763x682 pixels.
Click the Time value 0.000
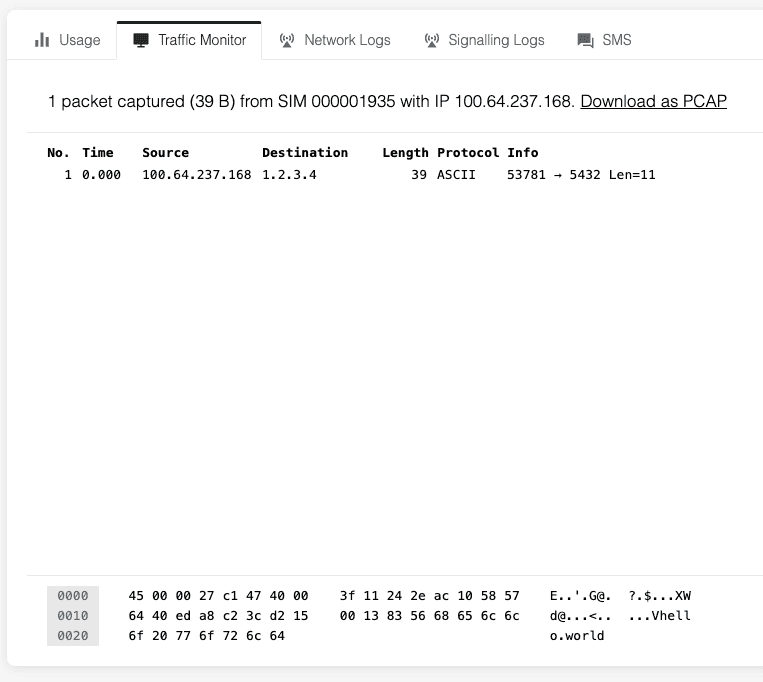[x=101, y=175]
